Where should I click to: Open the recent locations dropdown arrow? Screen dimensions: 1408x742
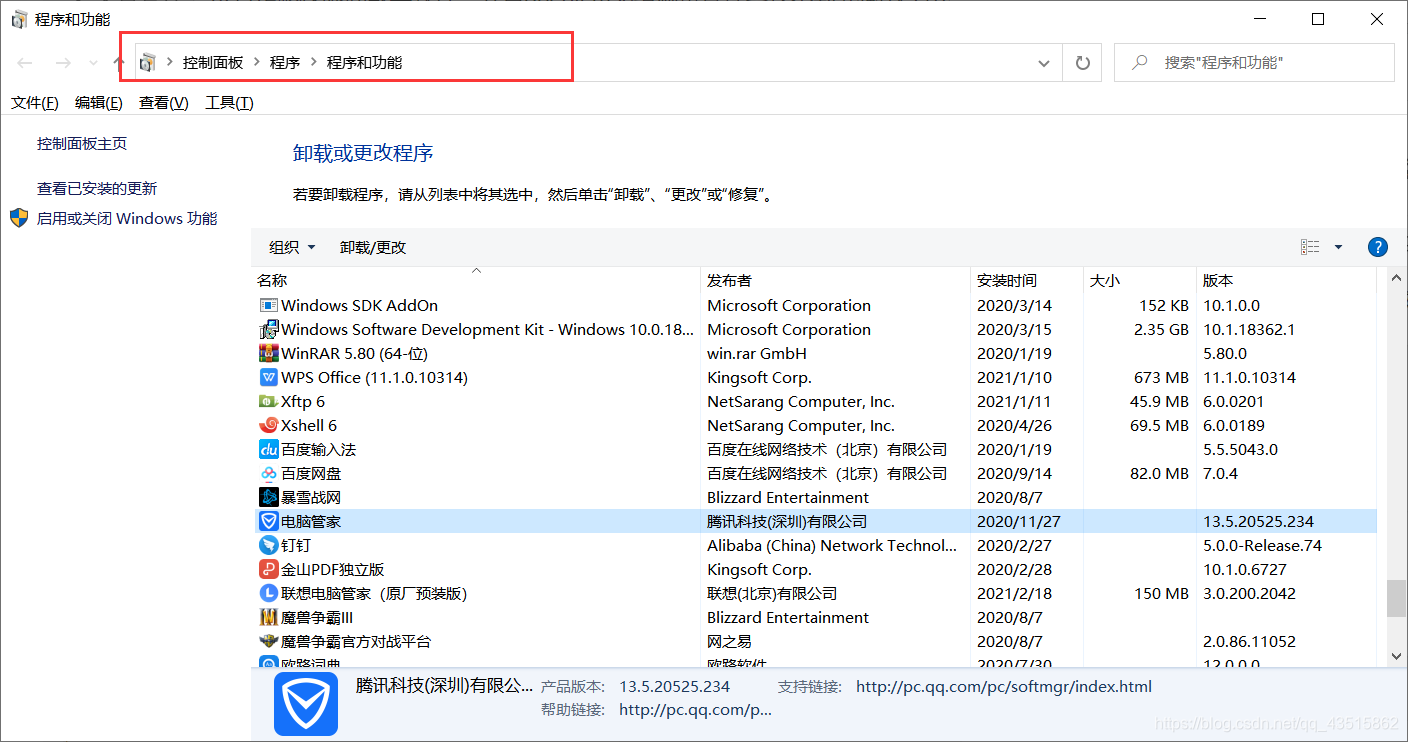93,63
